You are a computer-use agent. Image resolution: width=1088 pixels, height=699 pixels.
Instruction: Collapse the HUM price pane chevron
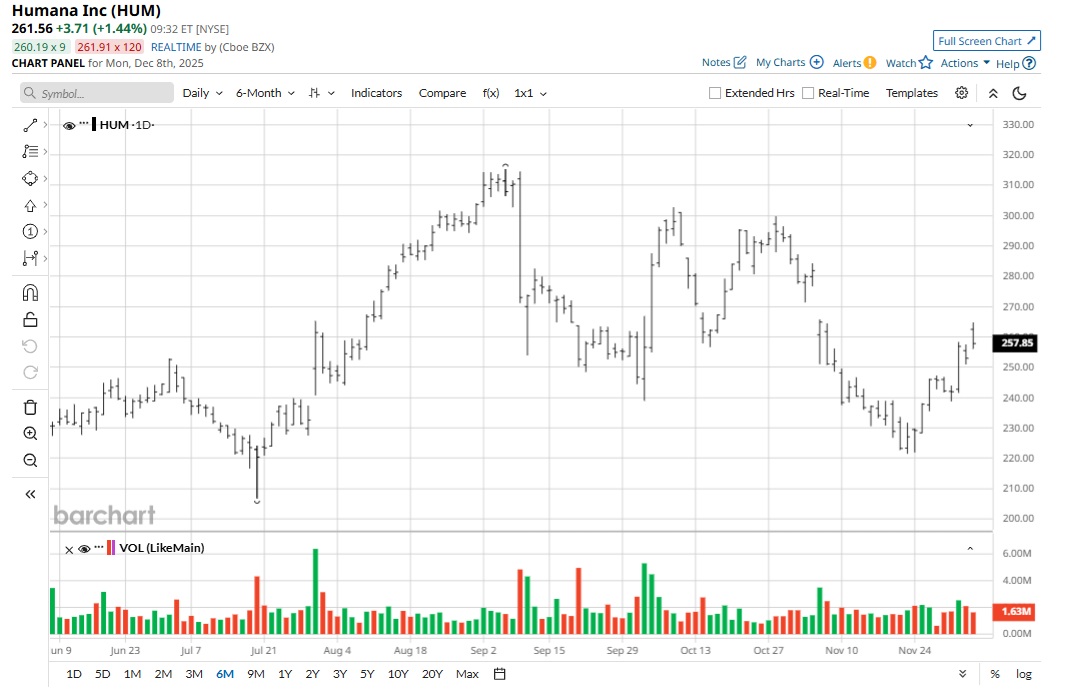coord(970,125)
